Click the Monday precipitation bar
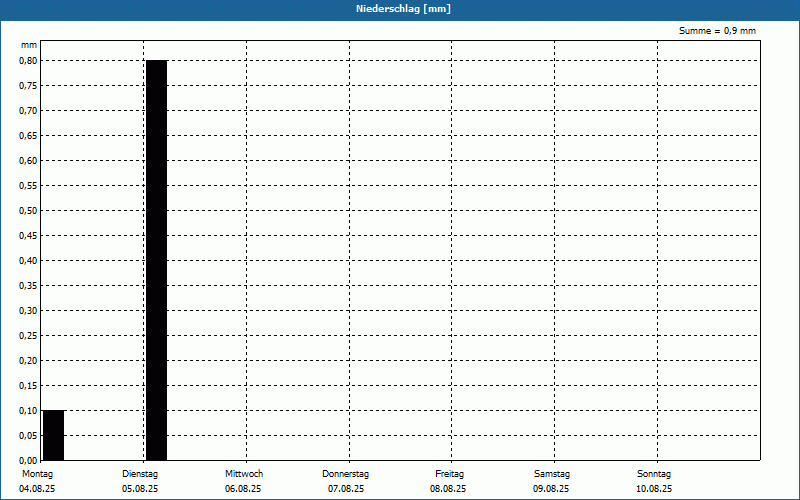The width and height of the screenshot is (800, 500). coord(54,435)
